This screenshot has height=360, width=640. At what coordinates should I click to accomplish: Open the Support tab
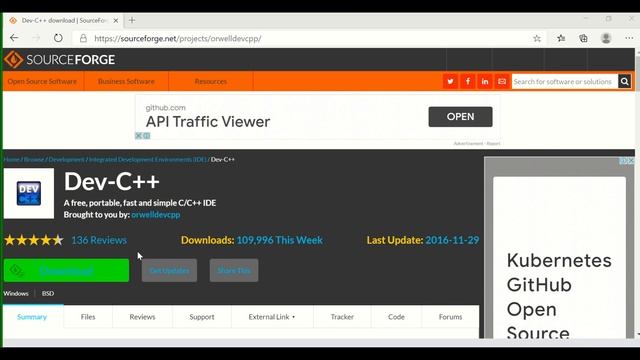pyautogui.click(x=202, y=317)
